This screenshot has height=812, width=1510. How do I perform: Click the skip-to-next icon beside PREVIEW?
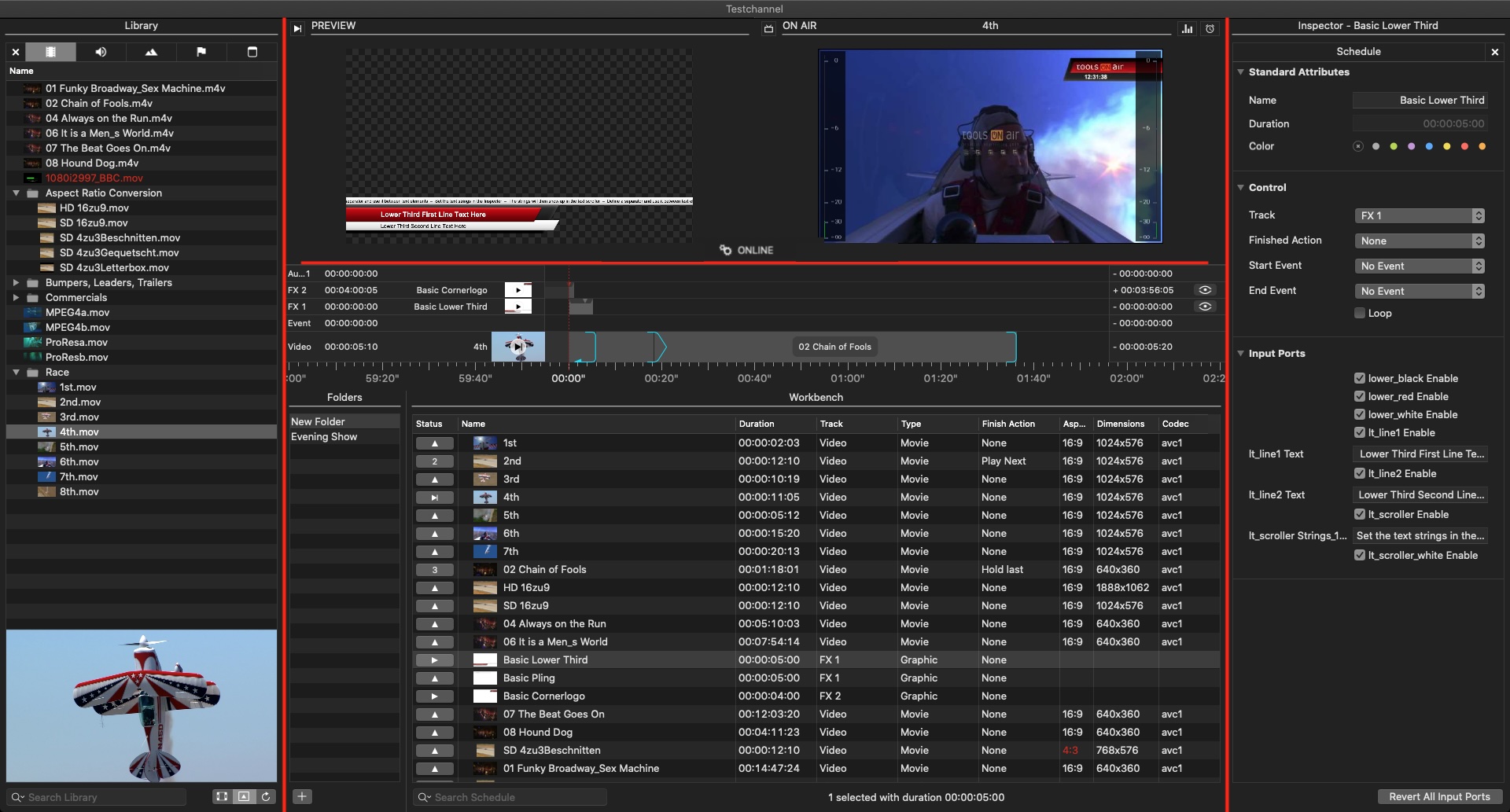point(297,28)
